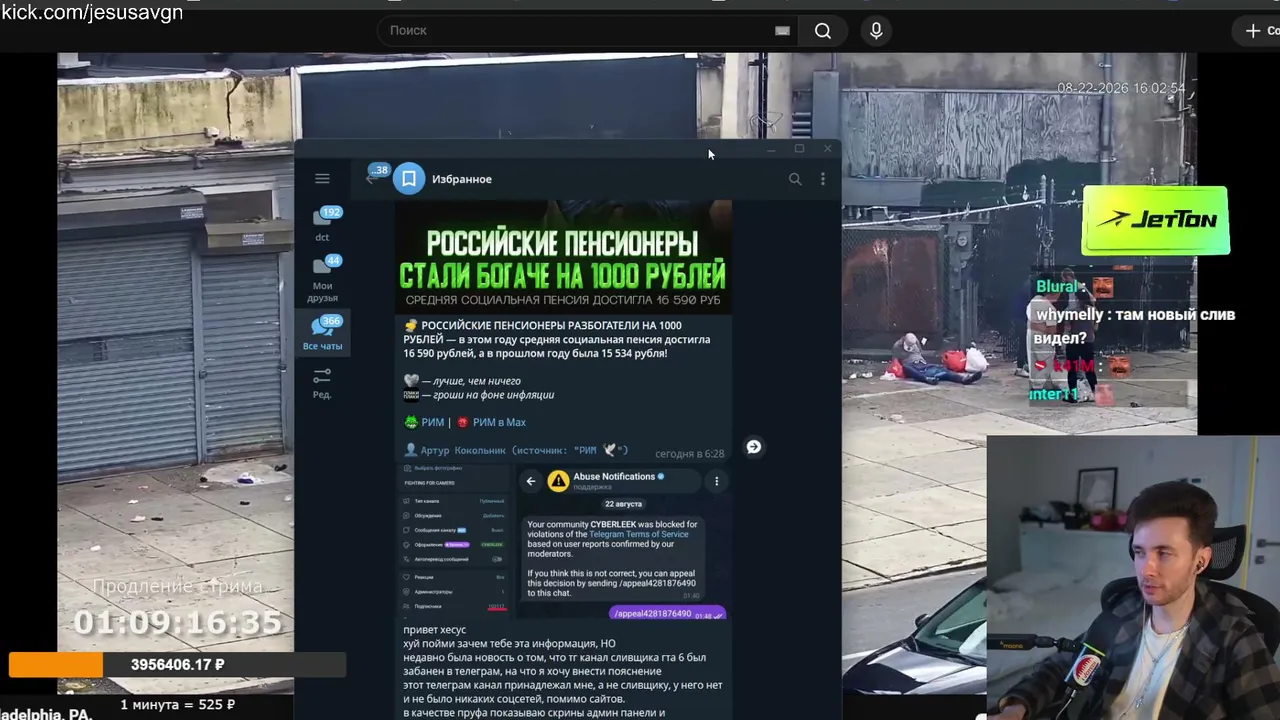Image resolution: width=1280 pixels, height=720 pixels.
Task: Click the 3956406.17 ₽ donation progress bar
Action: (x=177, y=665)
